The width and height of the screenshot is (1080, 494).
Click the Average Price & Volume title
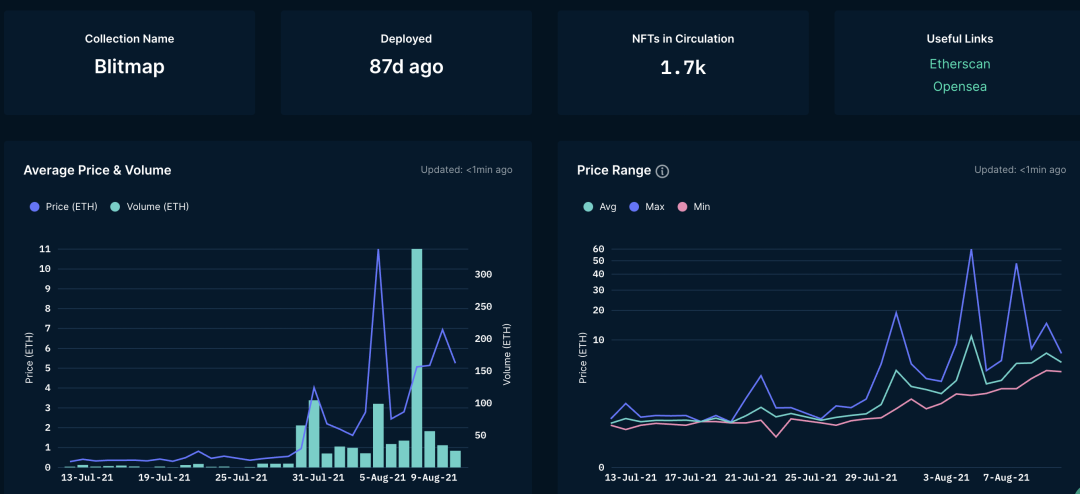coord(97,170)
